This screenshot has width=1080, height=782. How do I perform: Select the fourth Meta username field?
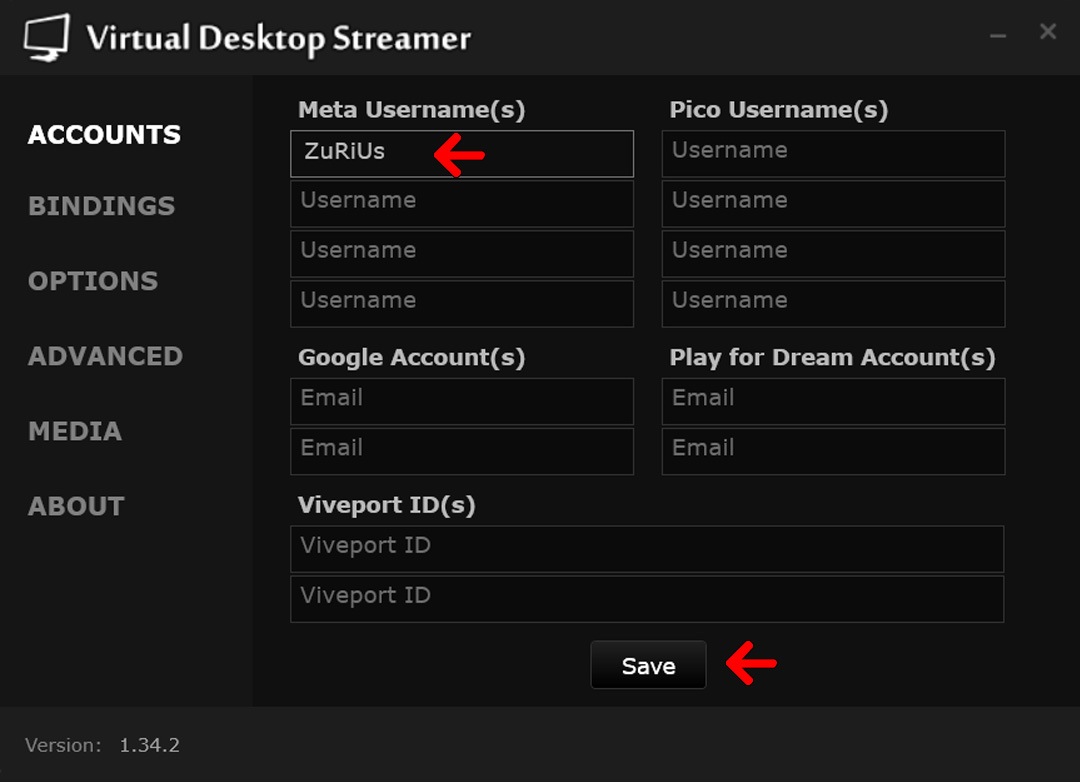[461, 304]
